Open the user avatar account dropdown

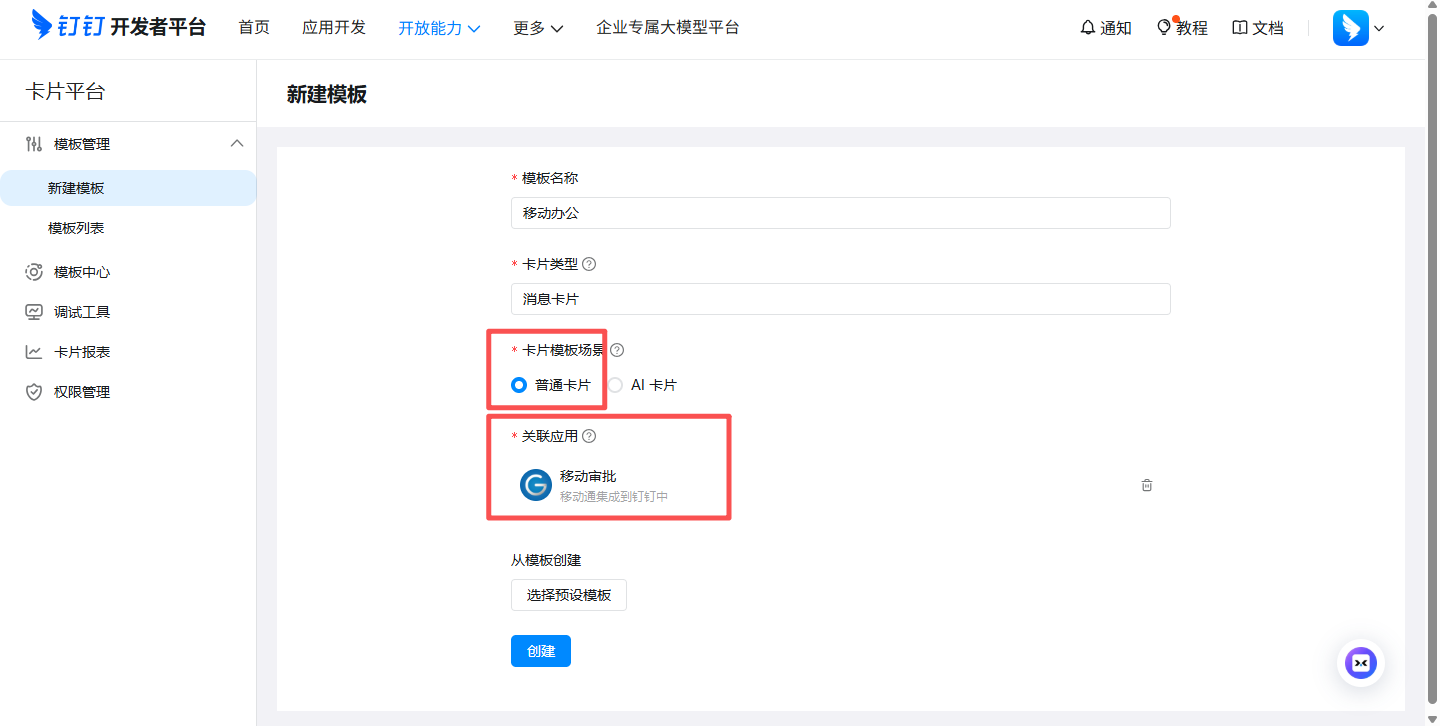[1358, 28]
